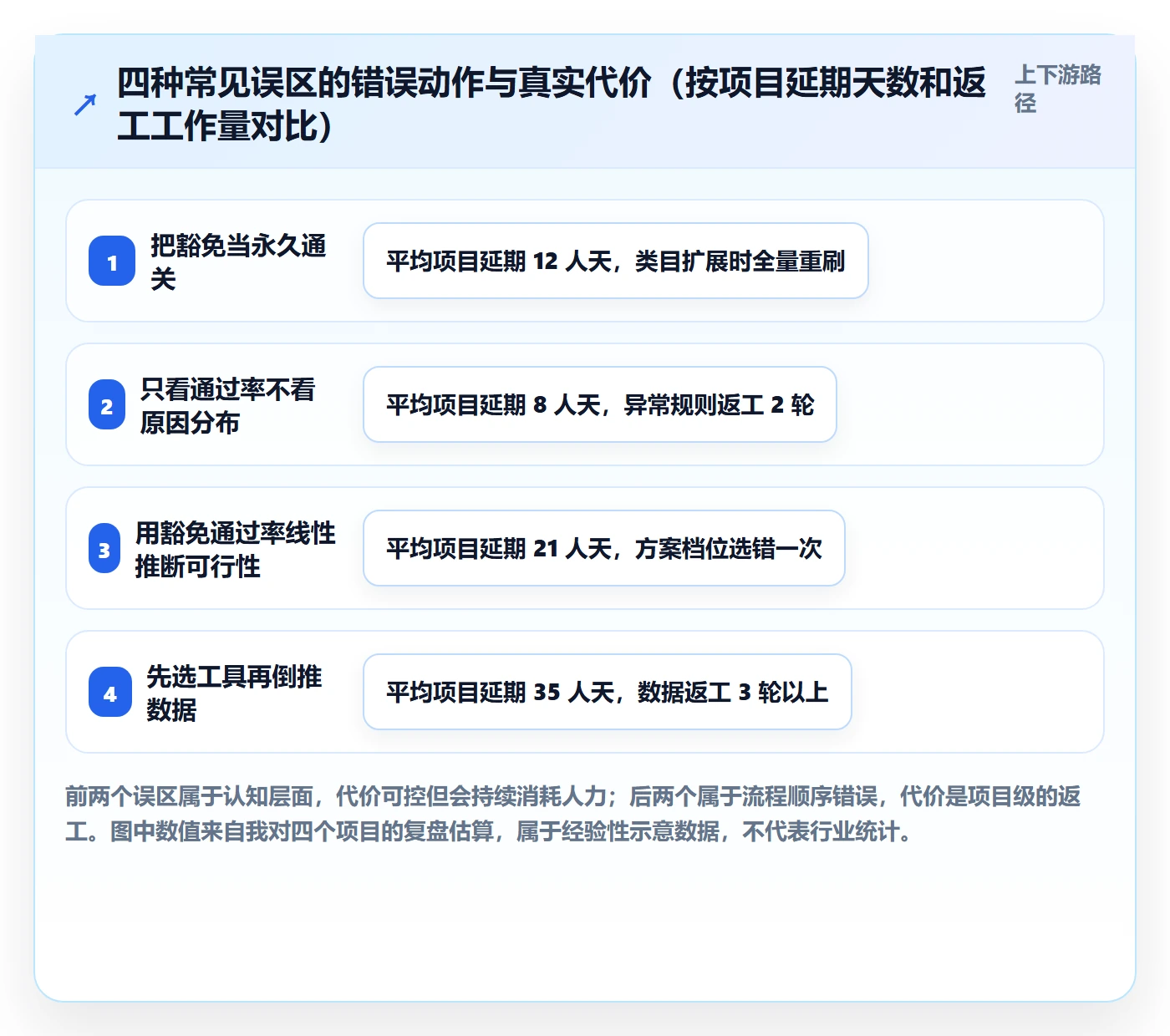Screen dimensions: 1170x1036
Task: Click the '平均项目延期 21 人天' result box
Action: [604, 548]
